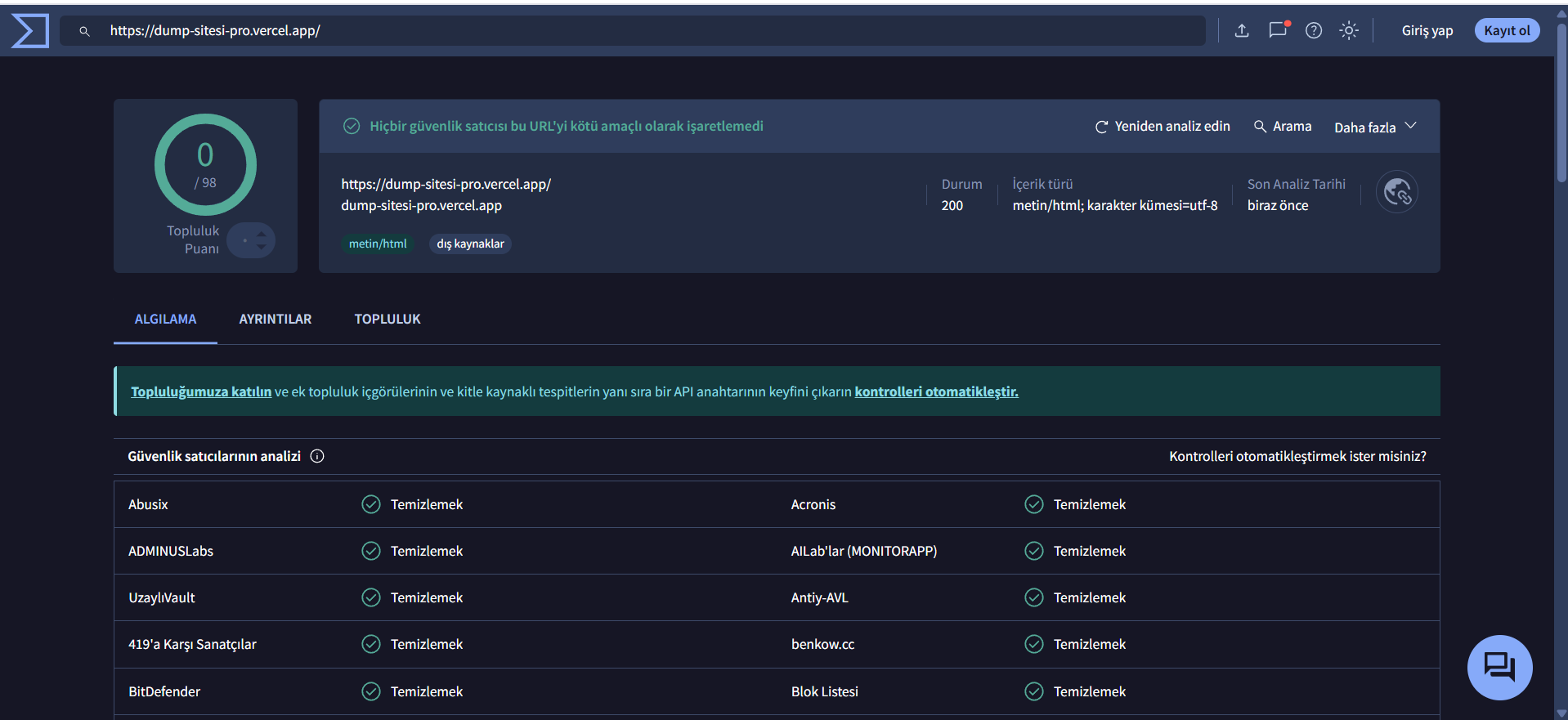Image resolution: width=1568 pixels, height=720 pixels.
Task: Open the upload file icon
Action: (x=1242, y=30)
